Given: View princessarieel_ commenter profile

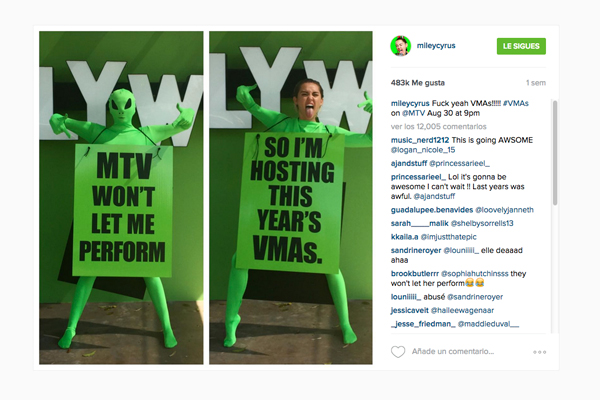Looking at the screenshot, I should (x=418, y=177).
